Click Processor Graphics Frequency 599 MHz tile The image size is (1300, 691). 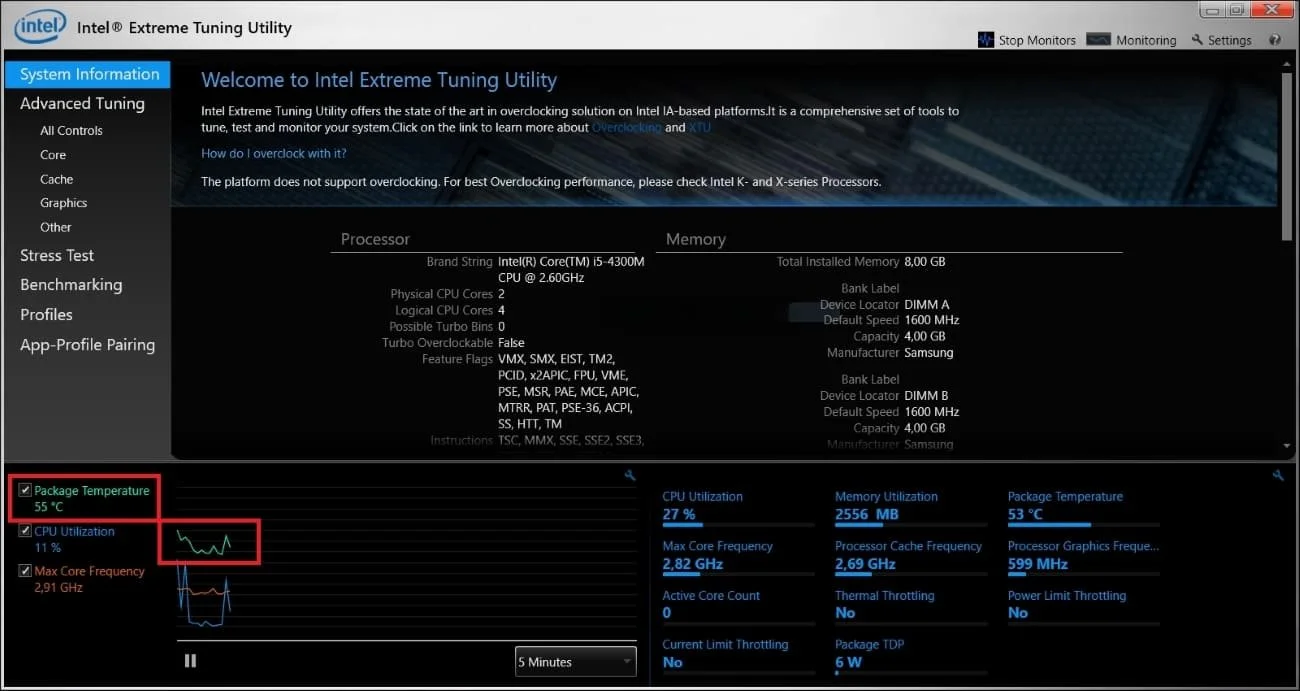click(x=1084, y=556)
